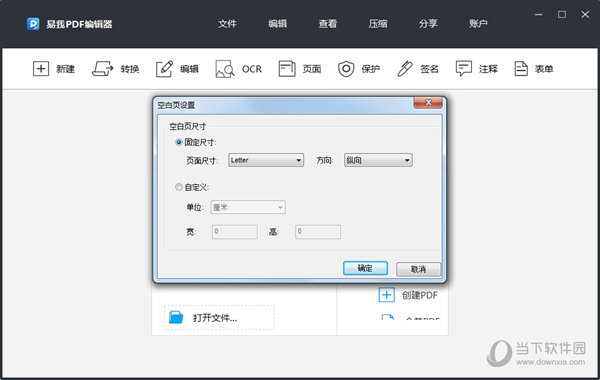Select the 自定义 radio button
Screen dimensions: 600x380
pyautogui.click(x=179, y=187)
